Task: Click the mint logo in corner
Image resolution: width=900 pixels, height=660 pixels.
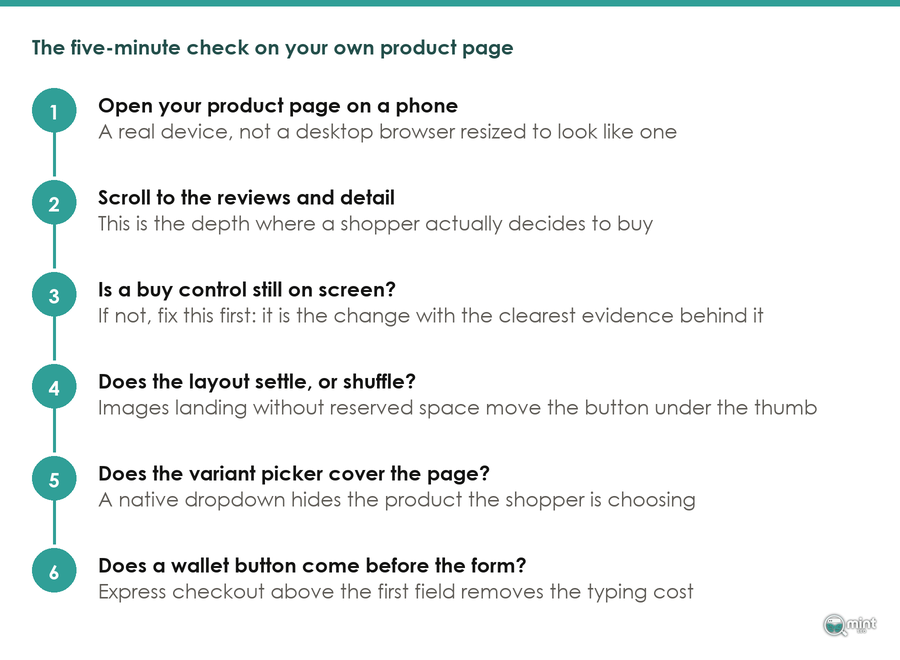Action: (x=850, y=624)
